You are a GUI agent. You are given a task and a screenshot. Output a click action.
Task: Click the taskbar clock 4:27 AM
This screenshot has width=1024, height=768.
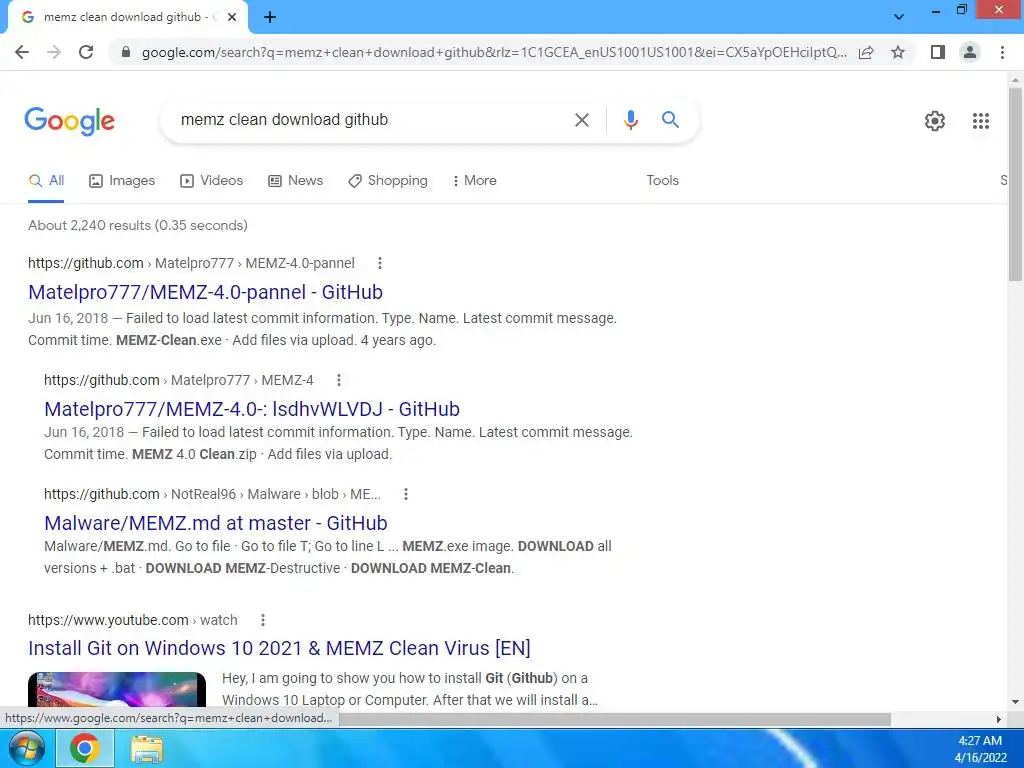[980, 741]
